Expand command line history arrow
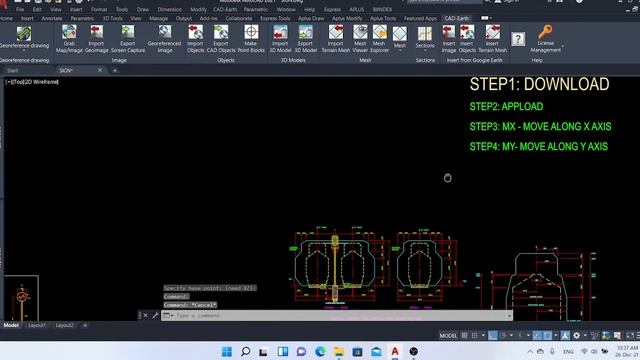The image size is (640, 360). click(509, 316)
